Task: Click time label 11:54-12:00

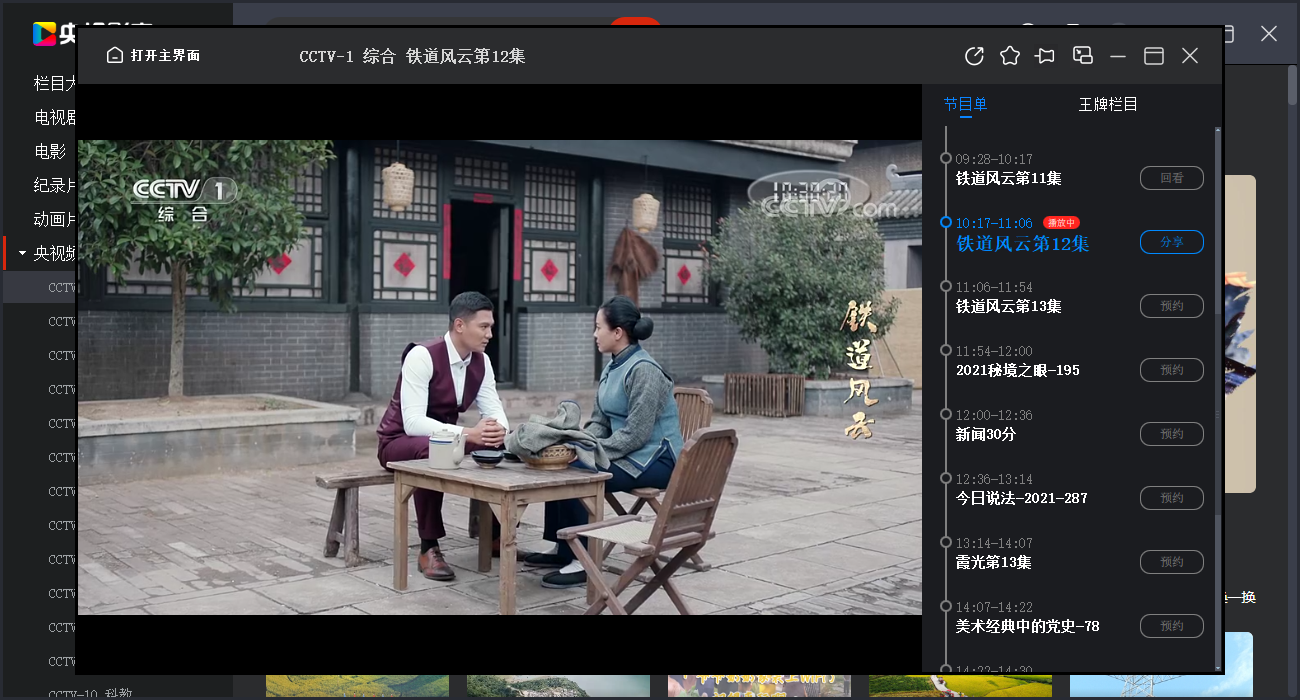Action: (994, 351)
